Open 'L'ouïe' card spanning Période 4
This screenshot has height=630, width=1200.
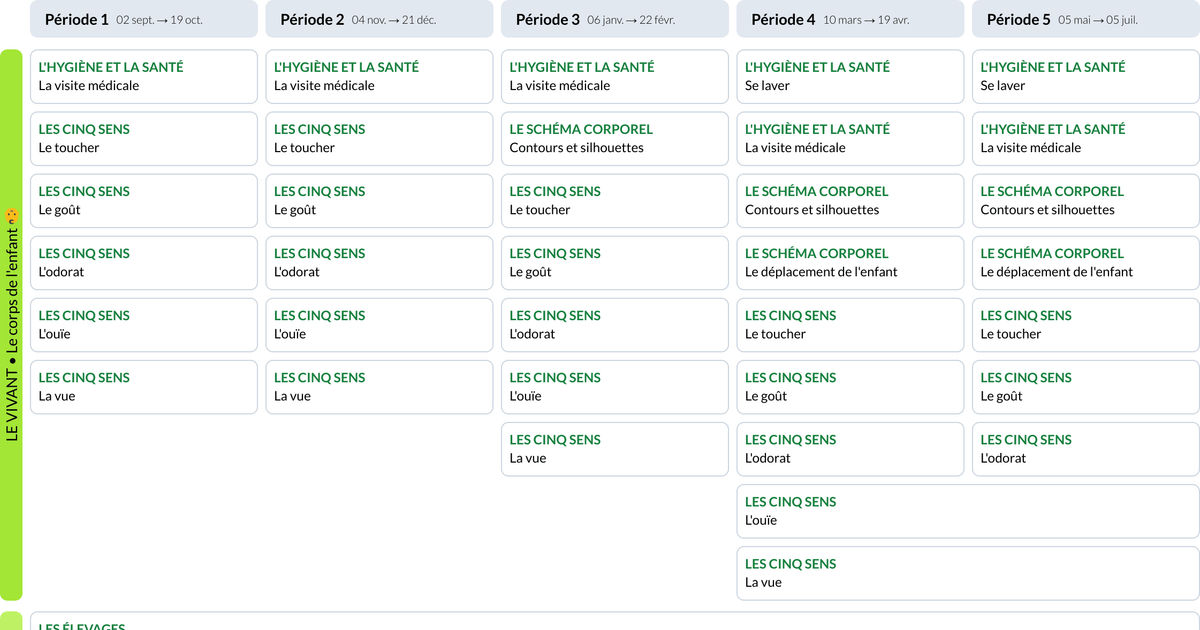tap(967, 510)
